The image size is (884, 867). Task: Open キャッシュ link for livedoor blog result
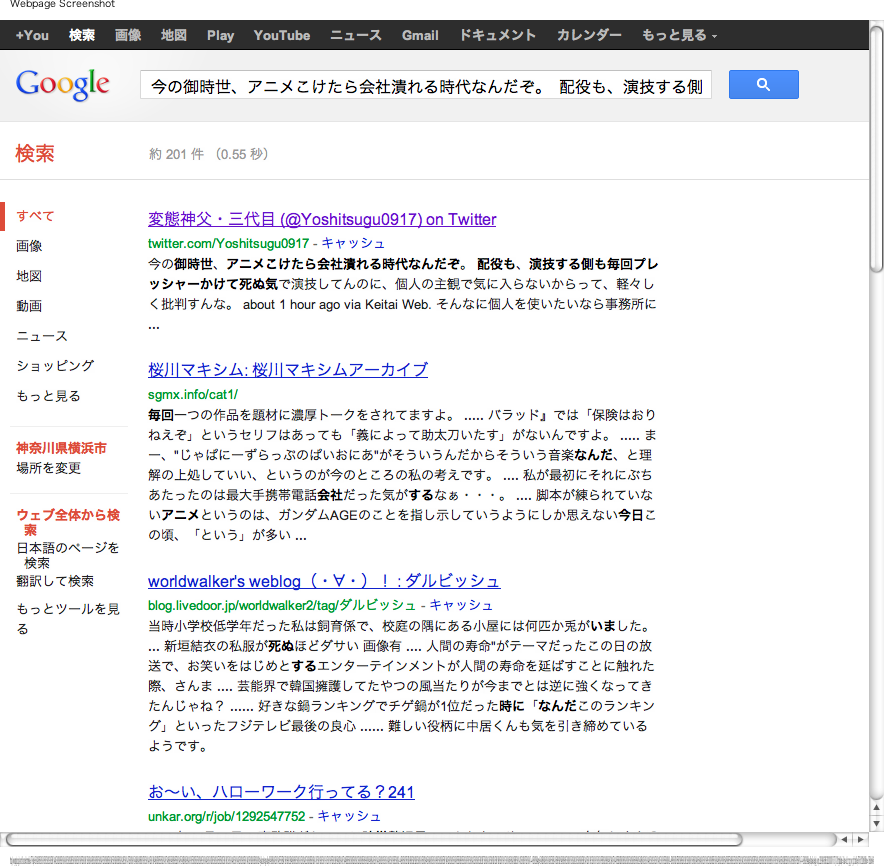click(x=461, y=605)
